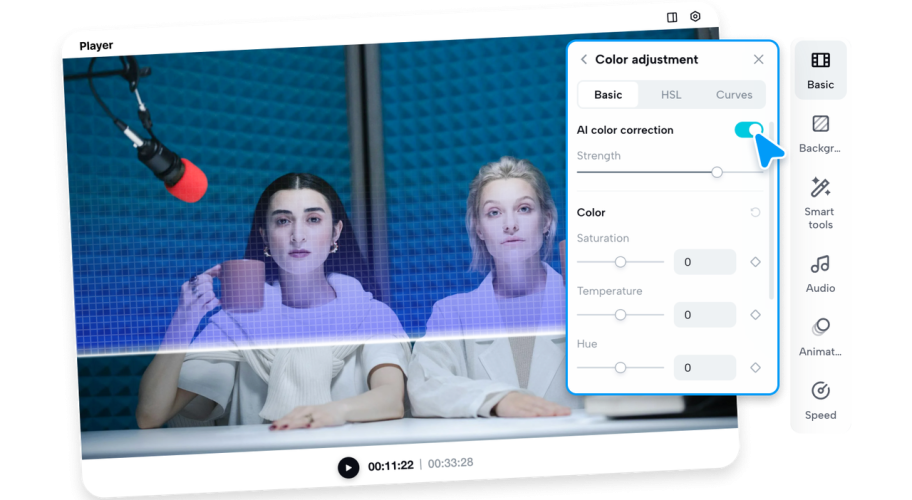Add keyframe diamond for Hue
This screenshot has width=912, height=500.
pyautogui.click(x=755, y=368)
